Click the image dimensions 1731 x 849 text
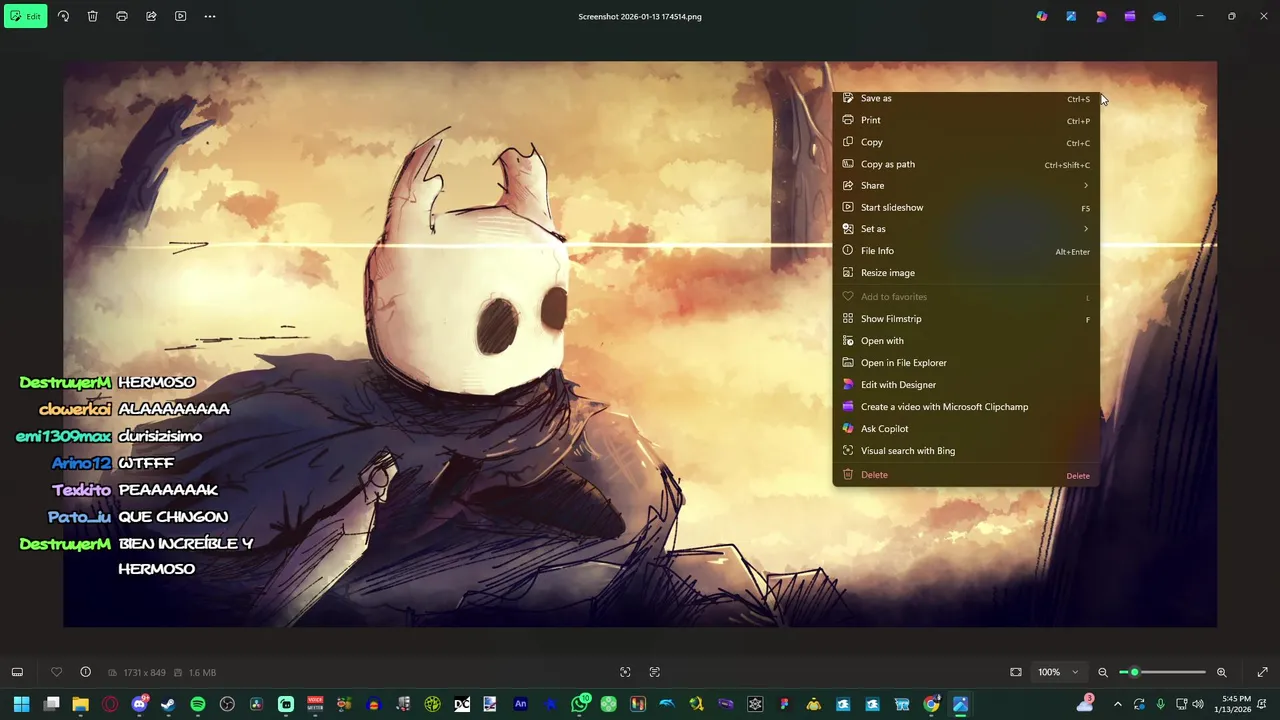 pos(143,673)
